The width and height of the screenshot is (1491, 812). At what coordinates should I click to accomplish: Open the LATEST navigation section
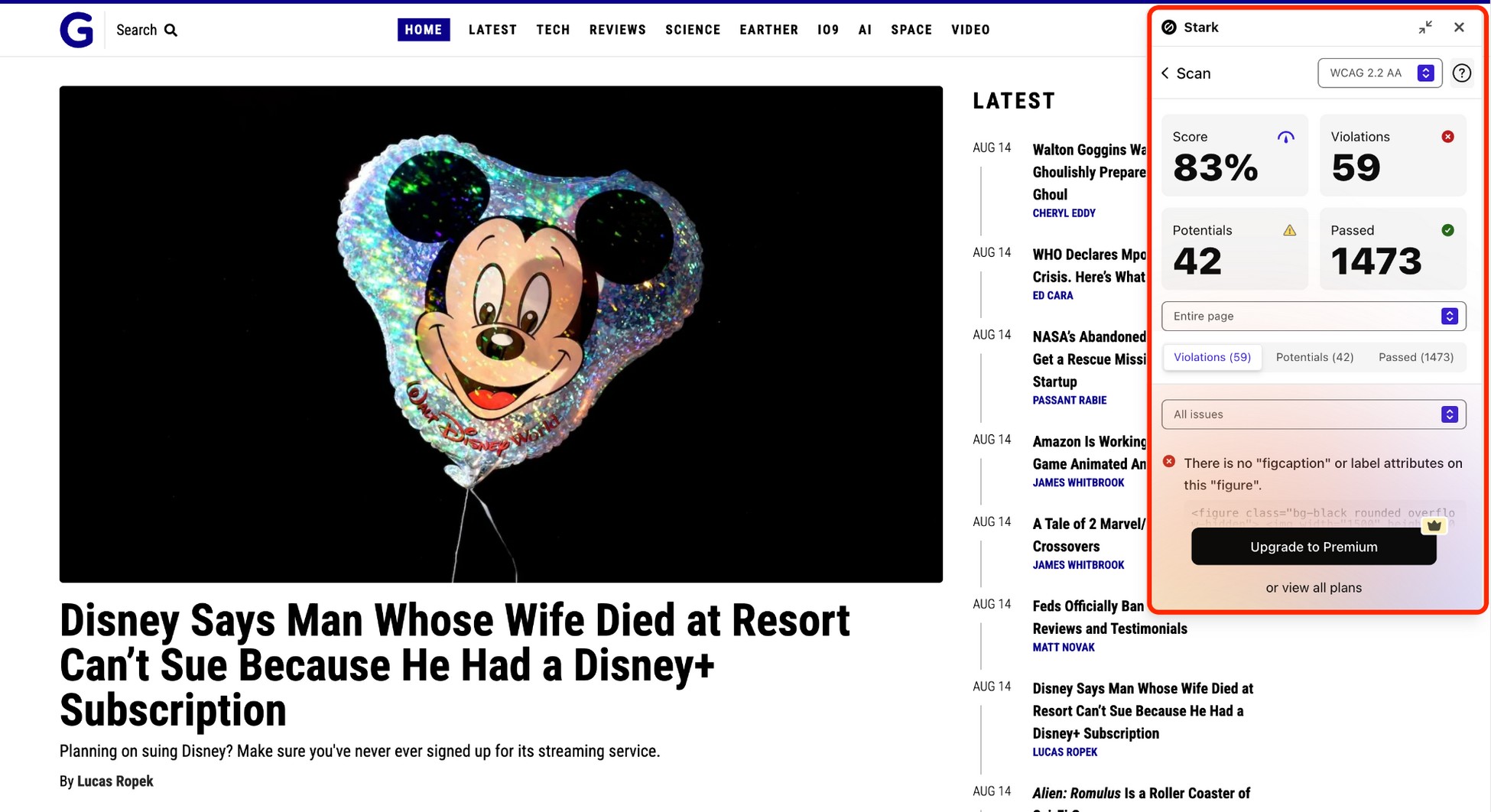pyautogui.click(x=493, y=30)
